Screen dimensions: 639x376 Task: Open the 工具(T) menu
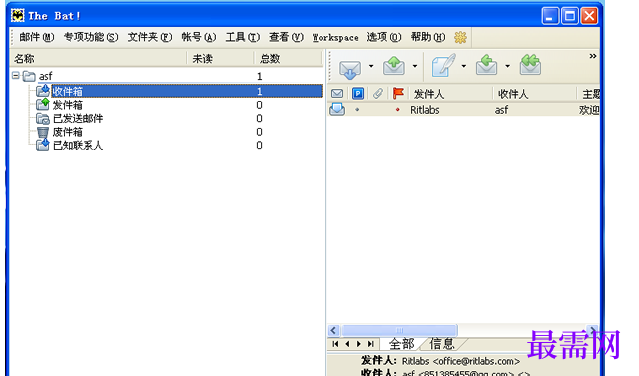coord(242,37)
